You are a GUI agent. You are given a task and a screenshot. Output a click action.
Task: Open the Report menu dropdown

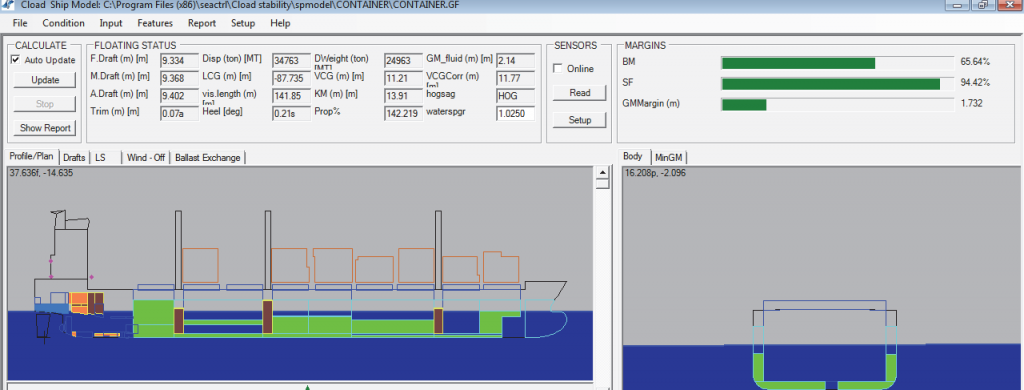coord(202,23)
